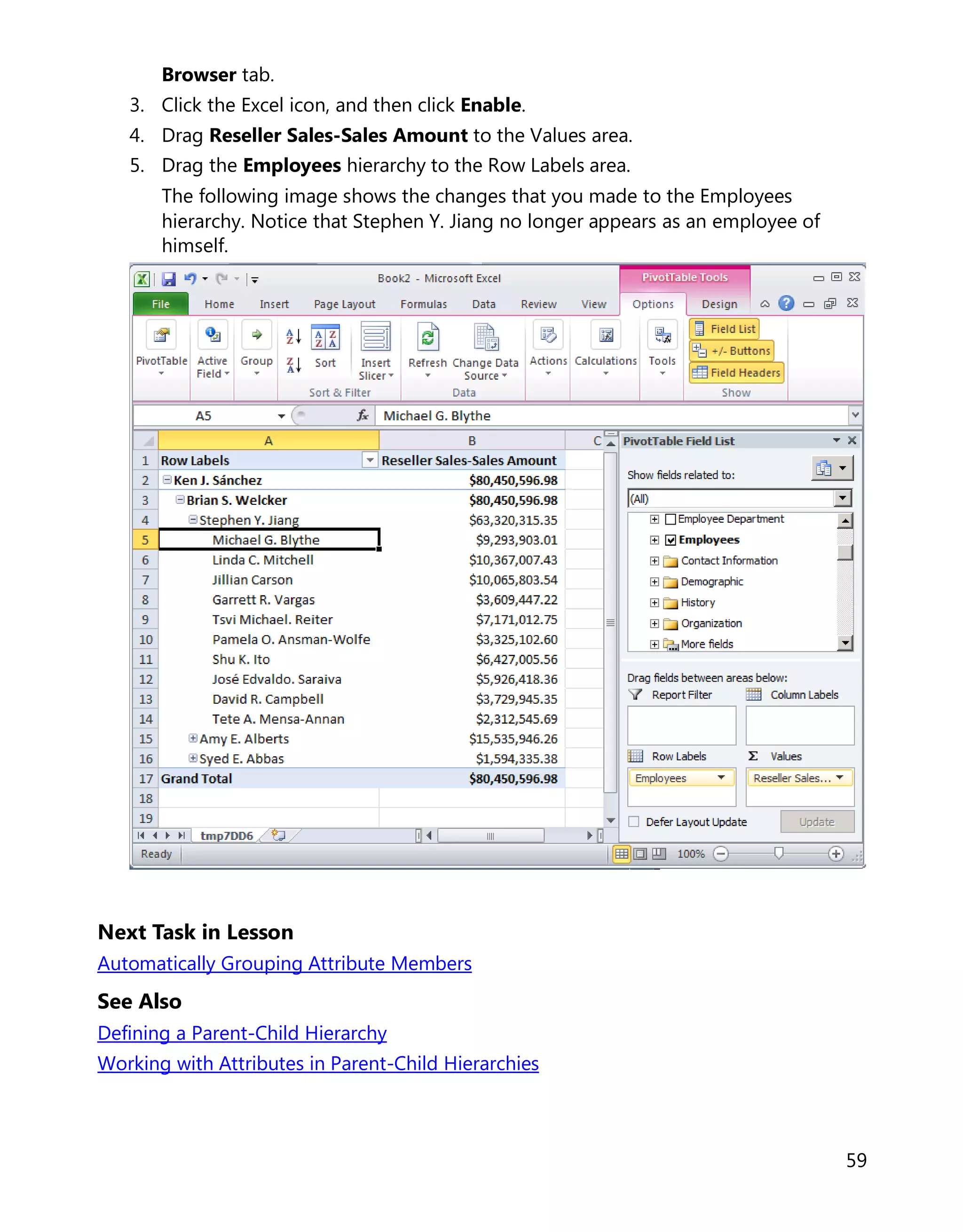Viewport: 963px width, 1232px height.
Task: Enable the Defer Layout Update checkbox
Action: [x=634, y=822]
